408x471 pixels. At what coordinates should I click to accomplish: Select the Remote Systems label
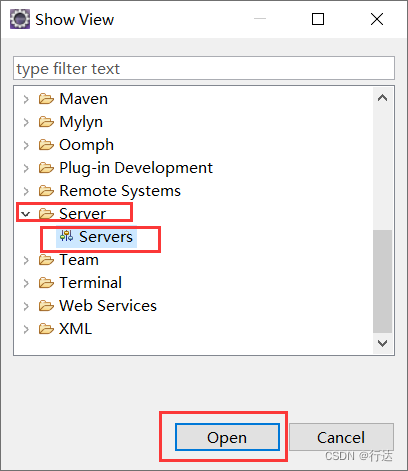(x=120, y=191)
